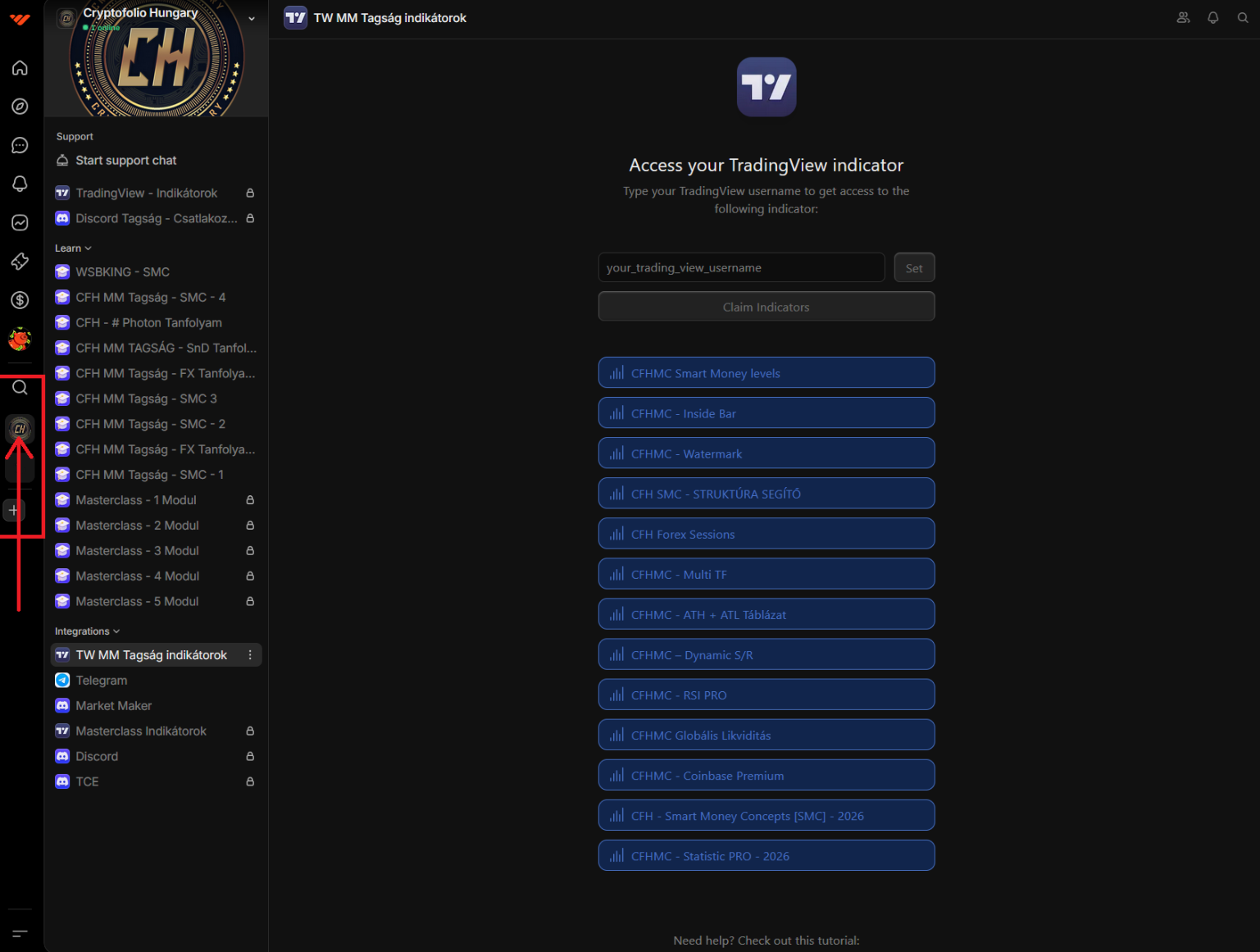Click the notifications bell in left rail
Viewport: 1260px width, 952px height.
[20, 184]
